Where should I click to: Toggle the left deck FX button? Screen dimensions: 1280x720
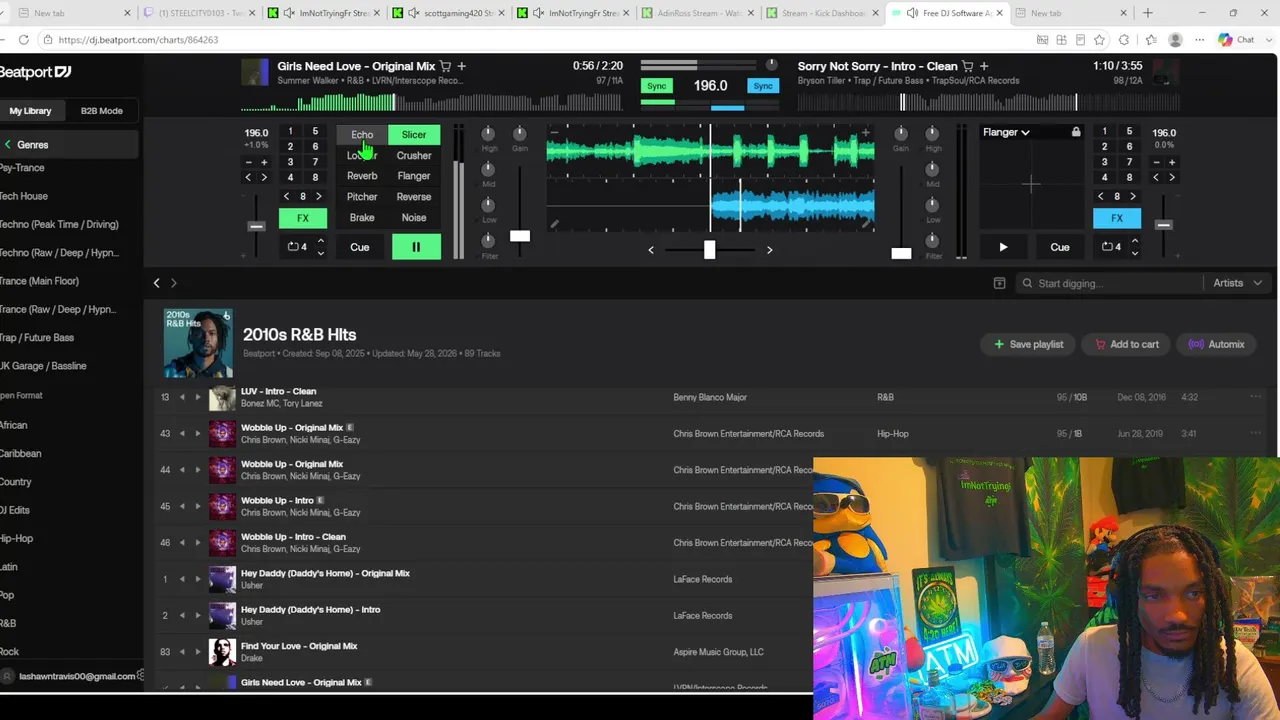pos(303,218)
